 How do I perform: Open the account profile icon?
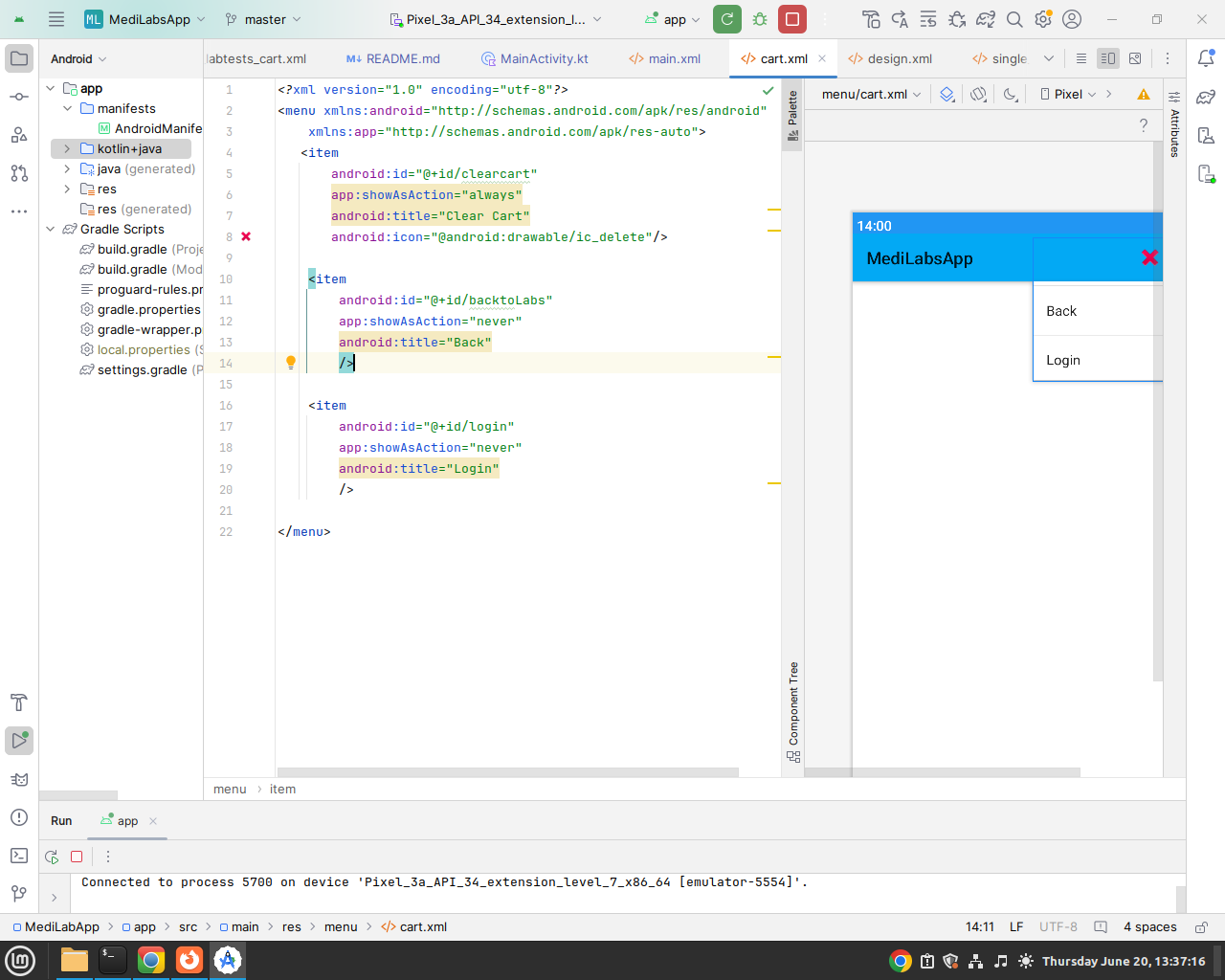coord(1072,19)
